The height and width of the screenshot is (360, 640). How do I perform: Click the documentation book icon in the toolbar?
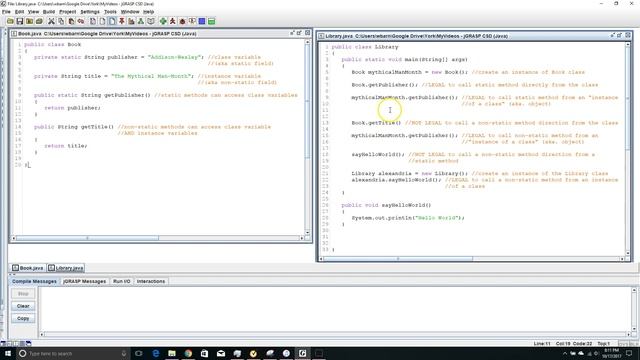point(151,21)
